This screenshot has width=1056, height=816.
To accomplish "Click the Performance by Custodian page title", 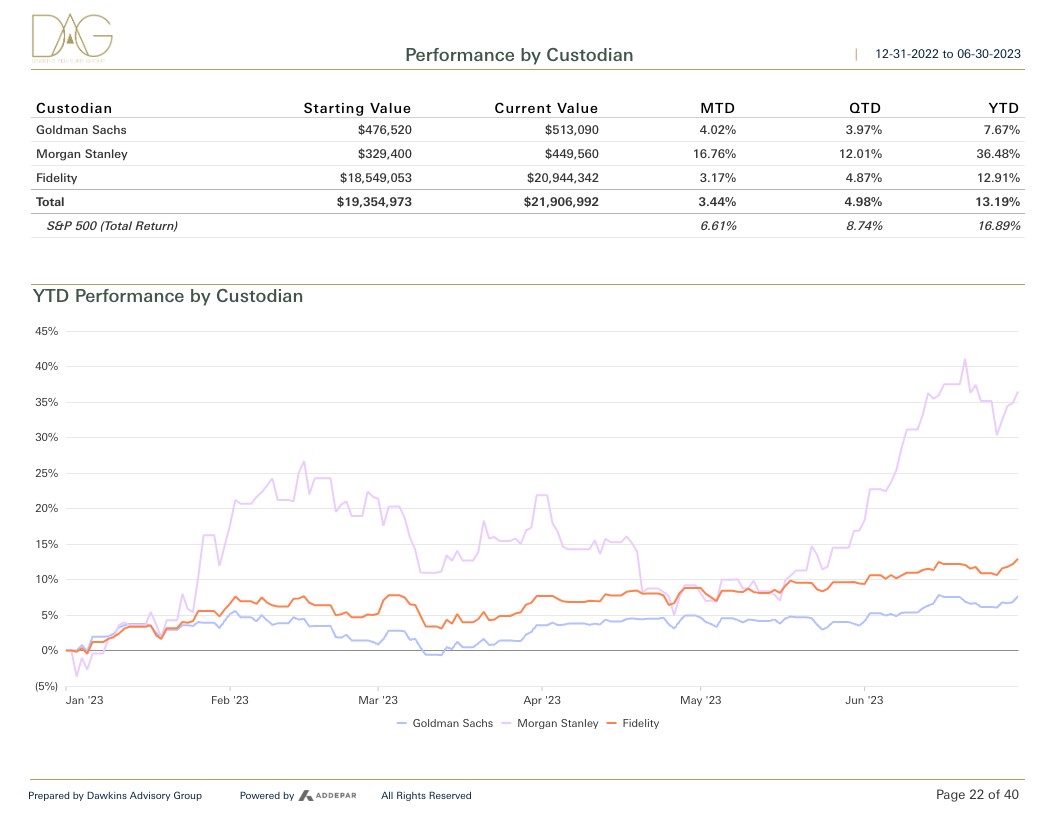I will pos(519,55).
